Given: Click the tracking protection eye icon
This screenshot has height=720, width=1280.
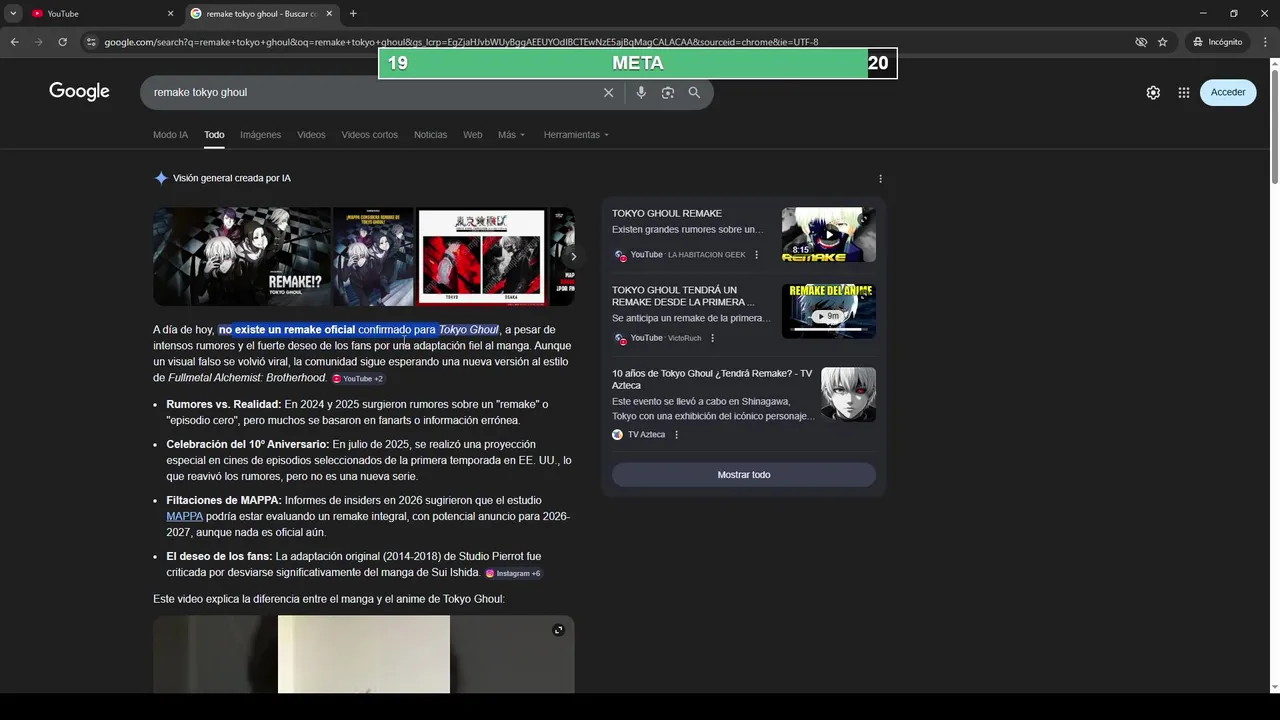Looking at the screenshot, I should [1141, 42].
